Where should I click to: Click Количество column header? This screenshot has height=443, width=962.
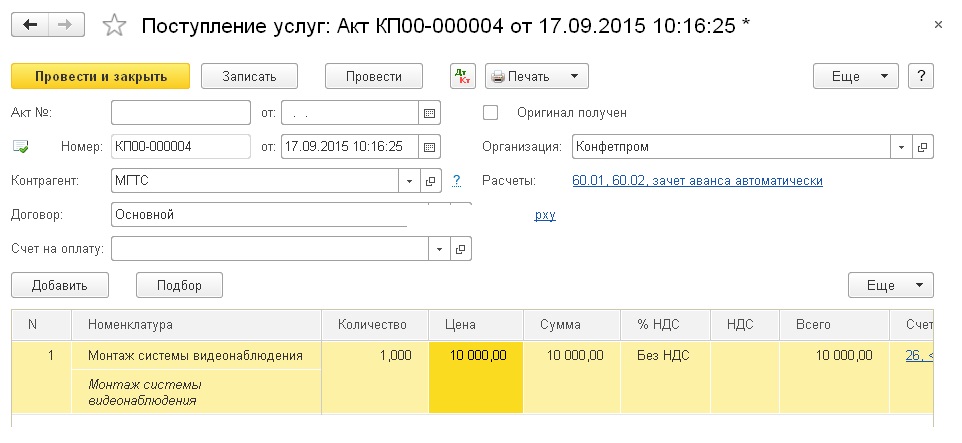pyautogui.click(x=375, y=325)
